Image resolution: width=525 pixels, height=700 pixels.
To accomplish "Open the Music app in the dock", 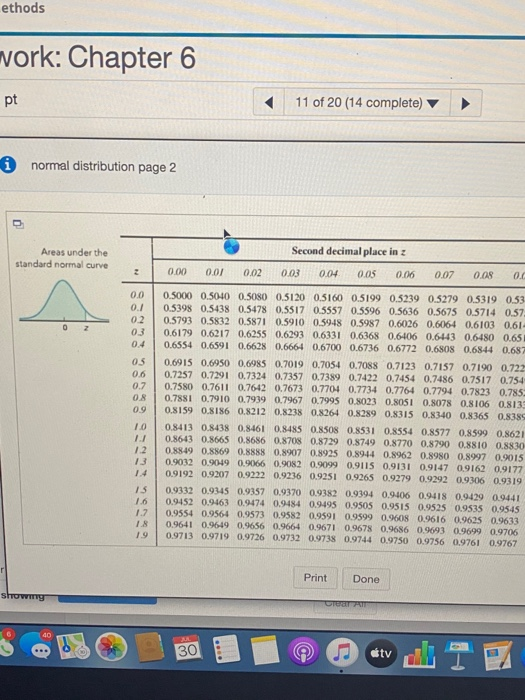I will (x=342, y=653).
